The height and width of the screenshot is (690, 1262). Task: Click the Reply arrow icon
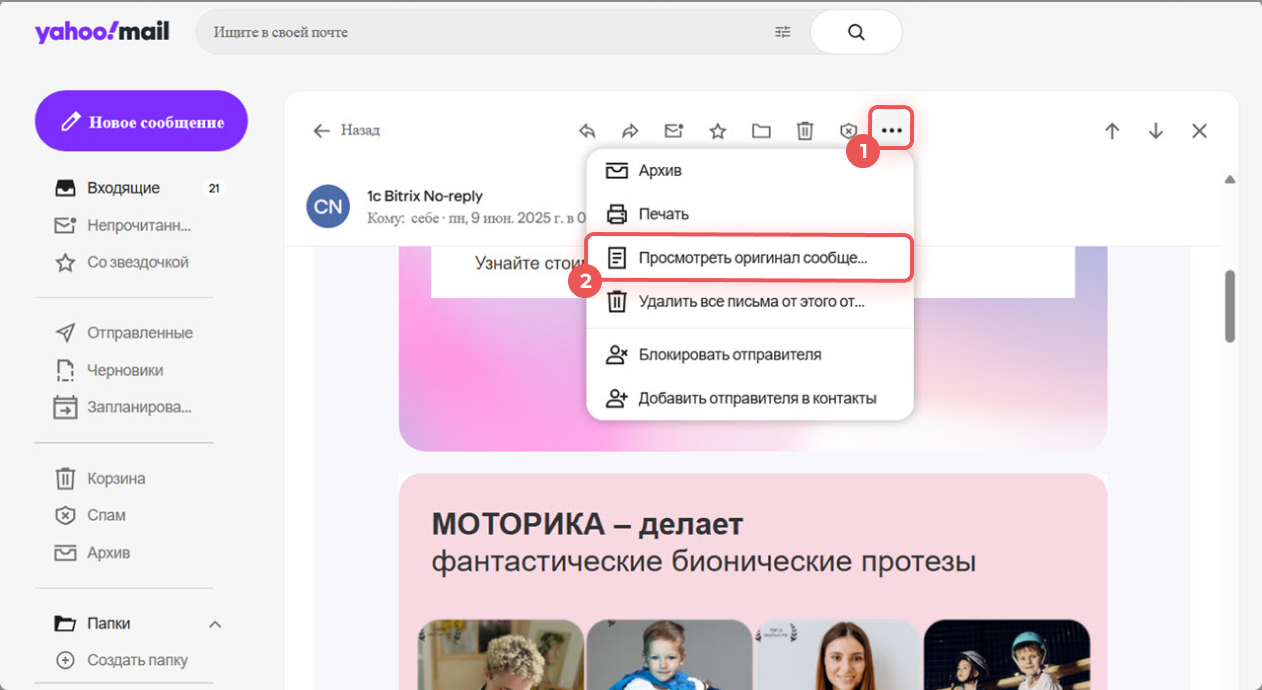[588, 131]
